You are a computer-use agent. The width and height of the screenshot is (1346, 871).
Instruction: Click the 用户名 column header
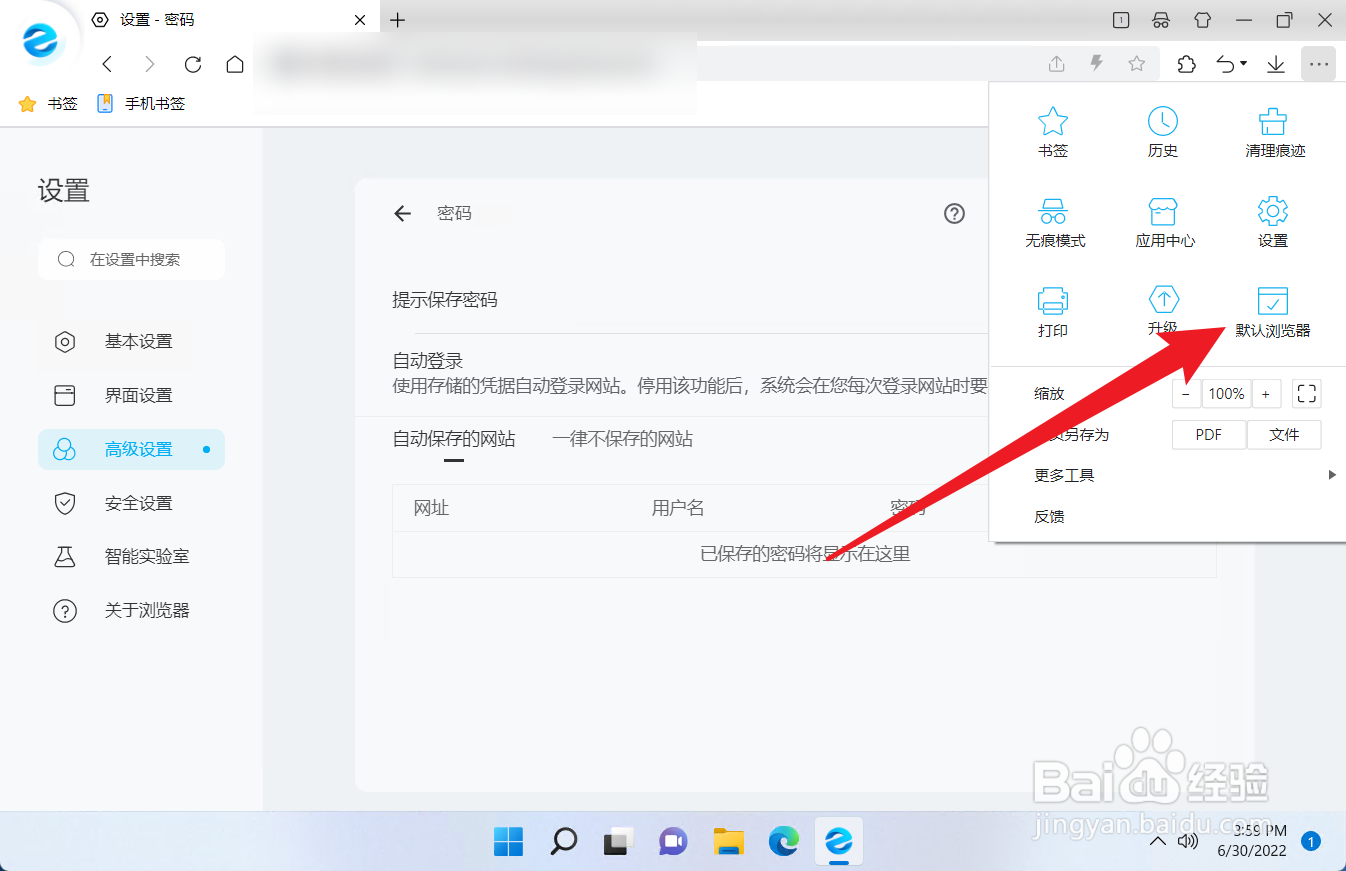pyautogui.click(x=678, y=508)
